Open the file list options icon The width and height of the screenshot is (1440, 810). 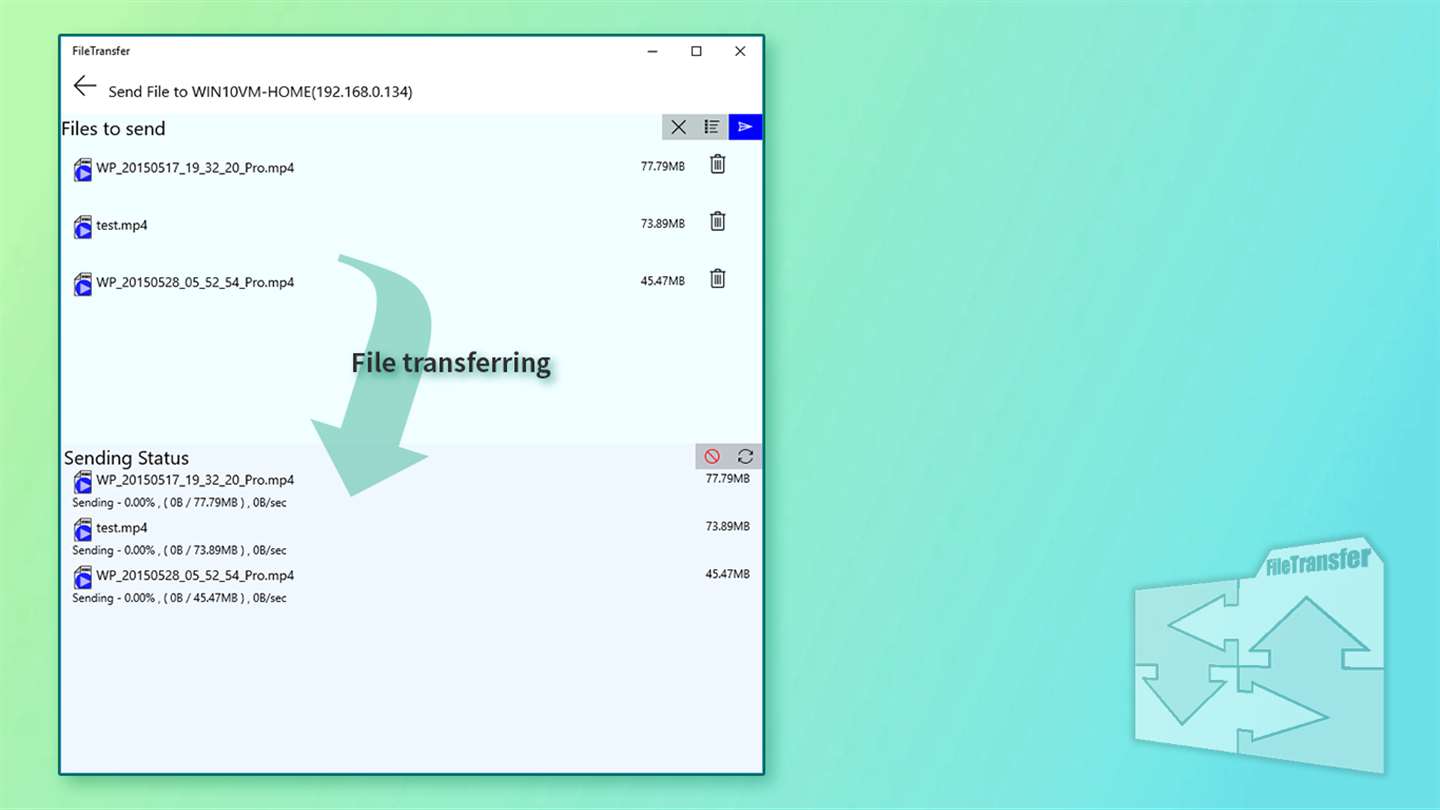(x=712, y=127)
